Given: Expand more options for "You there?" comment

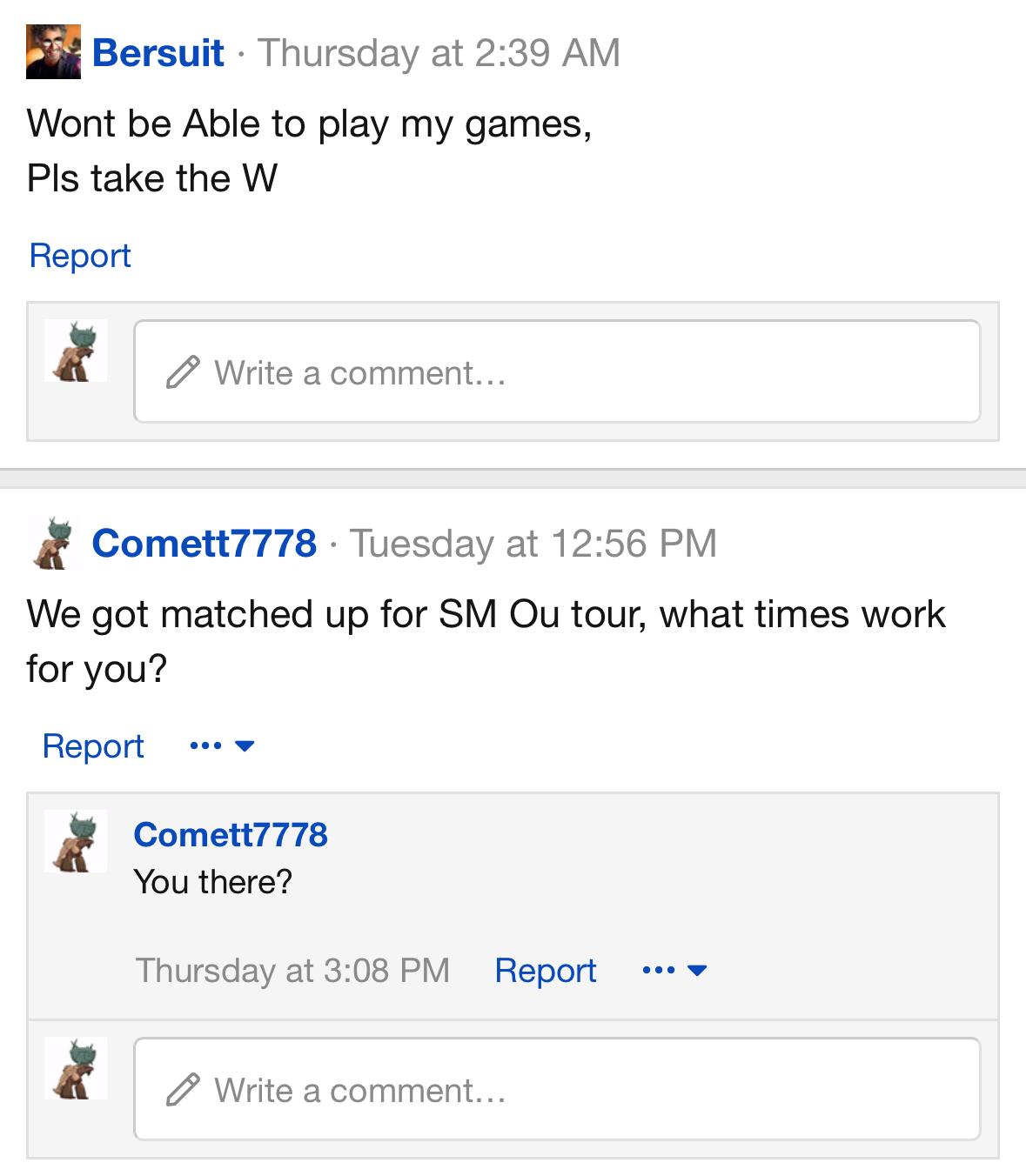Looking at the screenshot, I should tap(674, 971).
